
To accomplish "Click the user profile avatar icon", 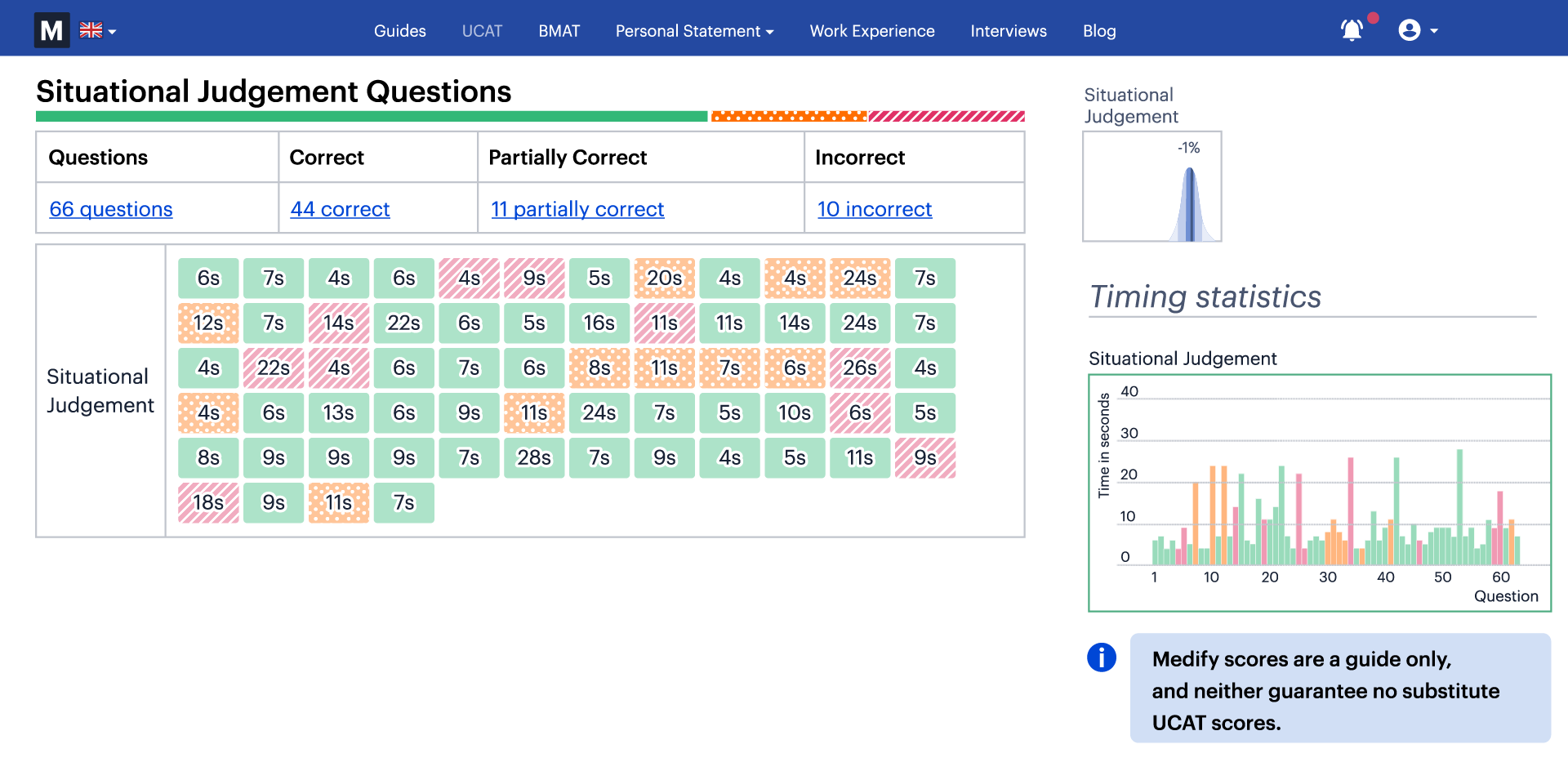I will click(1410, 29).
